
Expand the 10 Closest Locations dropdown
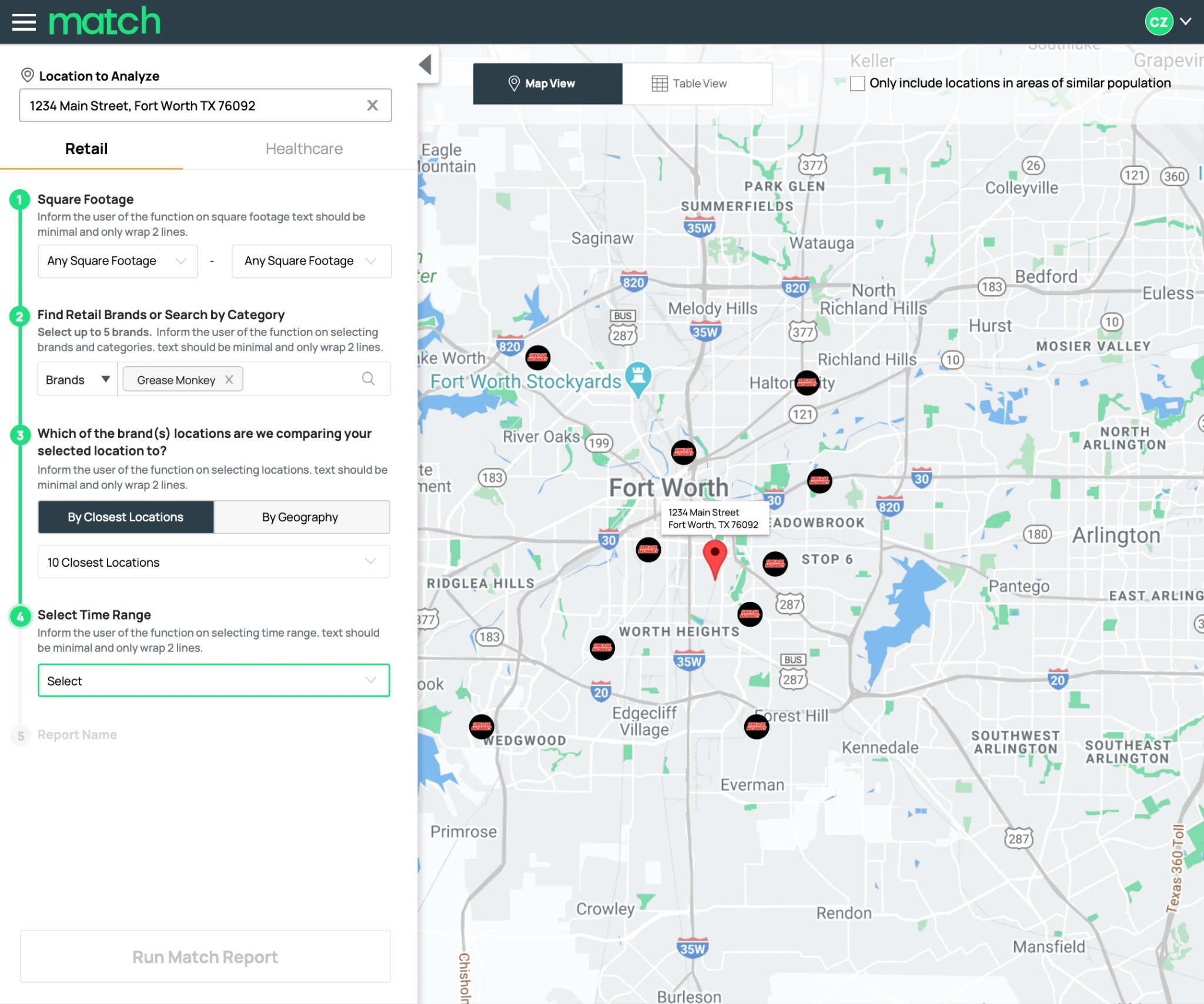(214, 562)
